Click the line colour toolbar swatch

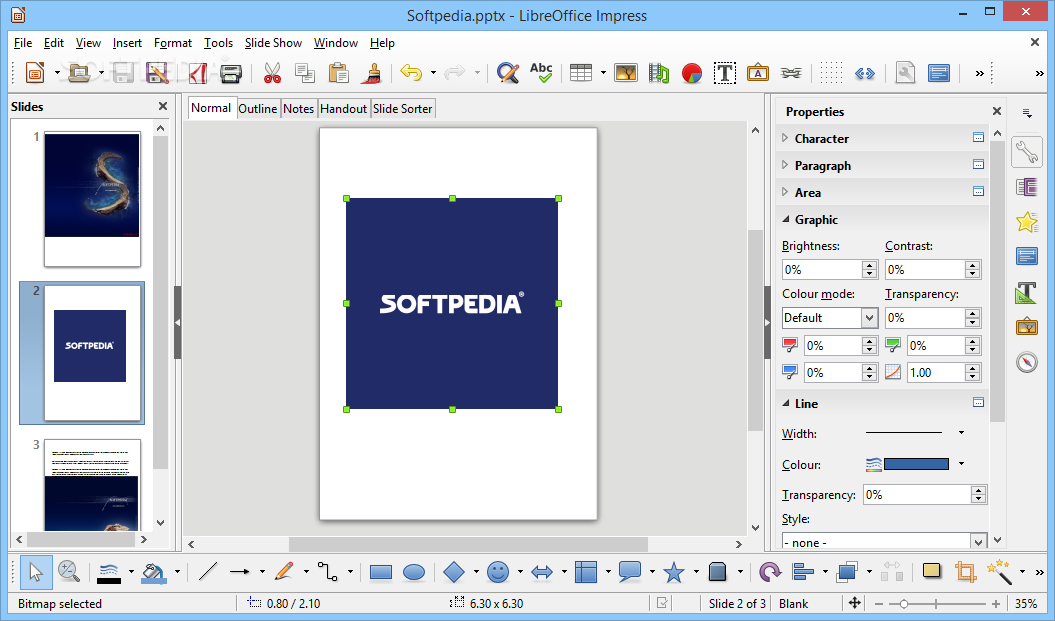coord(109,573)
